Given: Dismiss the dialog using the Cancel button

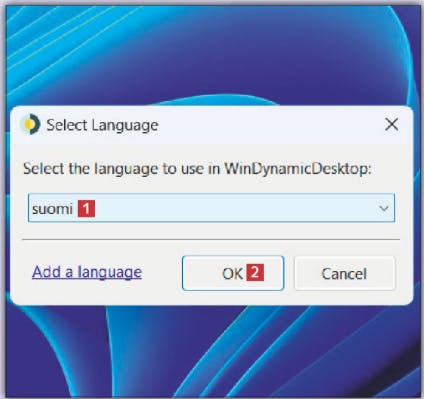Looking at the screenshot, I should 344,273.
